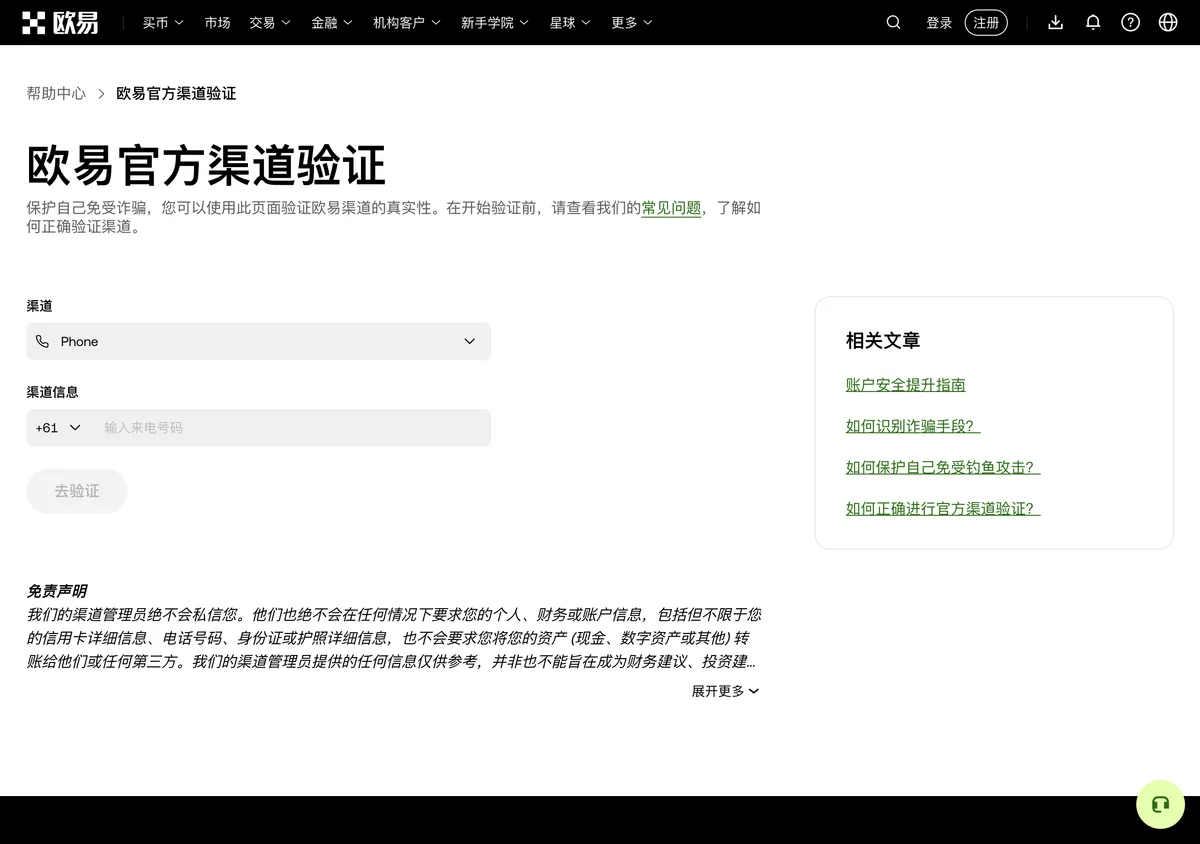The height and width of the screenshot is (844, 1200).
Task: Open 账户安全提升指南 article
Action: click(x=906, y=385)
